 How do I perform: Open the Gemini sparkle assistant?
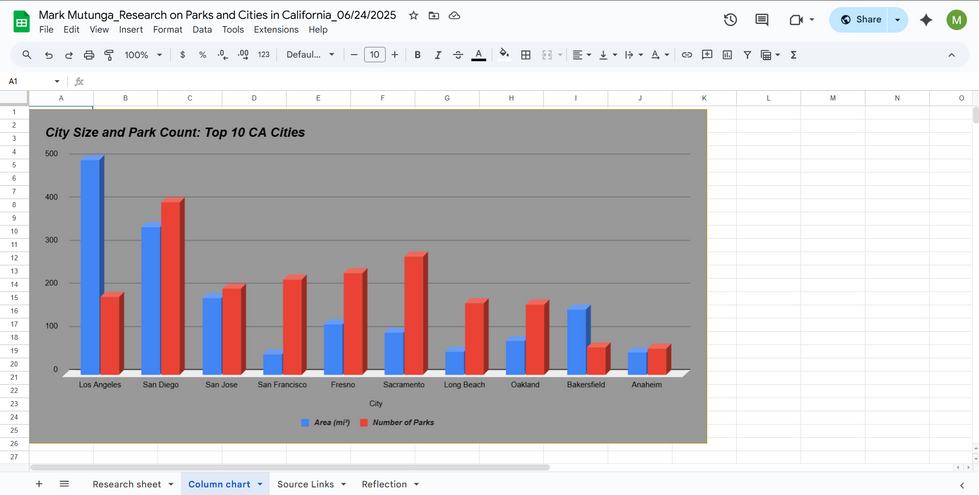click(x=926, y=20)
